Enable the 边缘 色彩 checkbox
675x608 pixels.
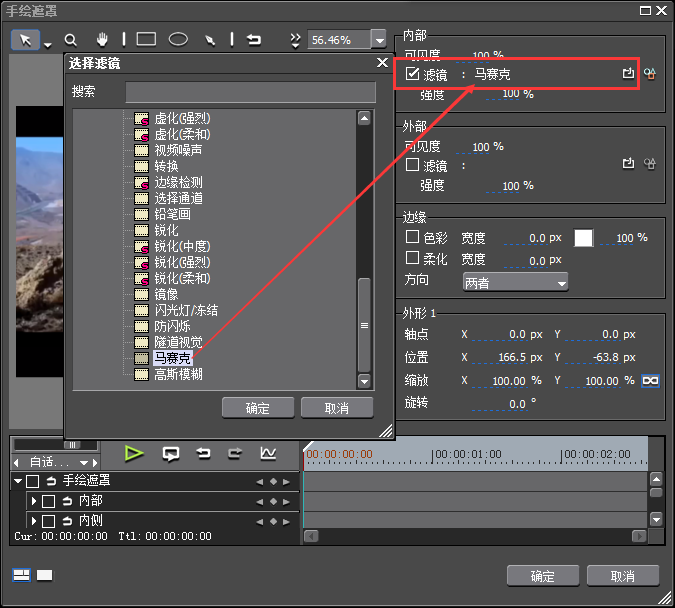click(x=412, y=236)
